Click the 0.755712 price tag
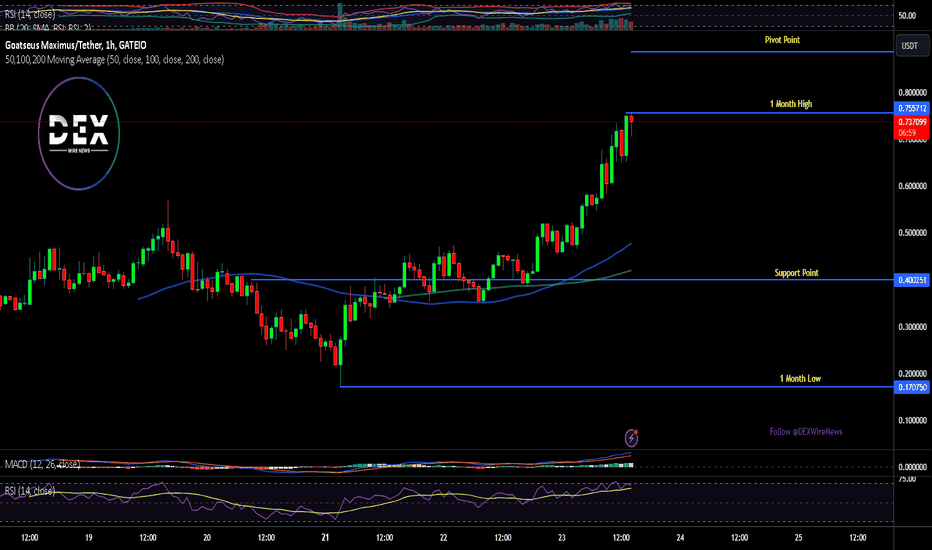This screenshot has height=550, width=932. click(912, 108)
